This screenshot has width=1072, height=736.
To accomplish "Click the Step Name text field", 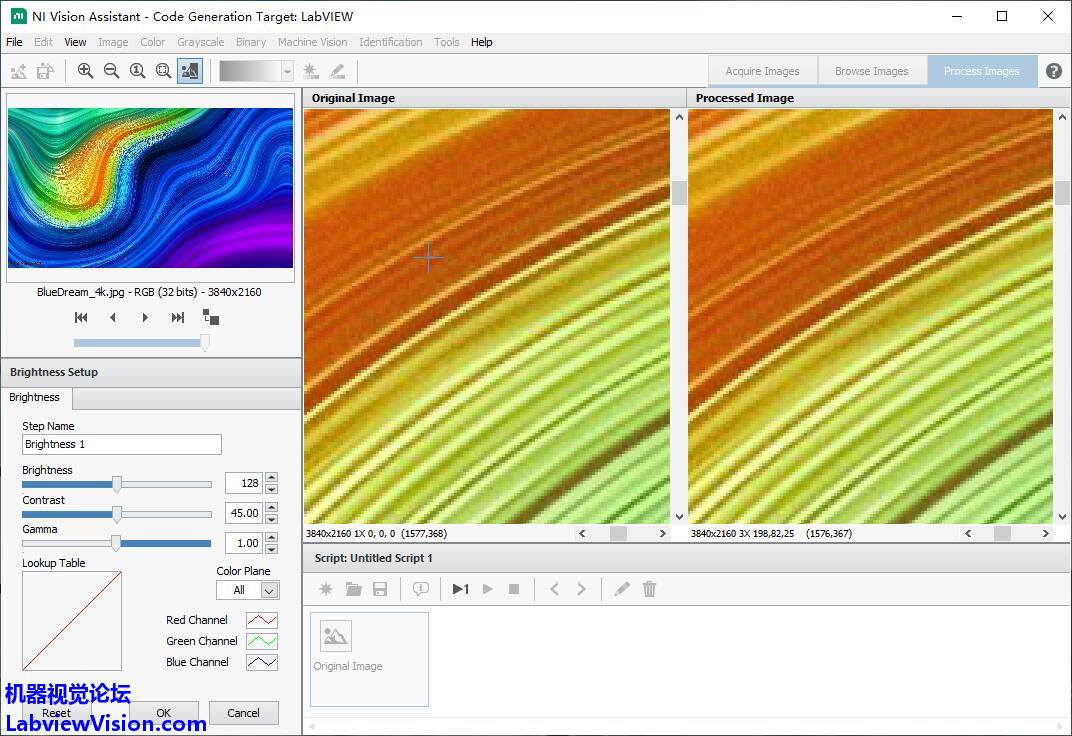I will (x=121, y=444).
